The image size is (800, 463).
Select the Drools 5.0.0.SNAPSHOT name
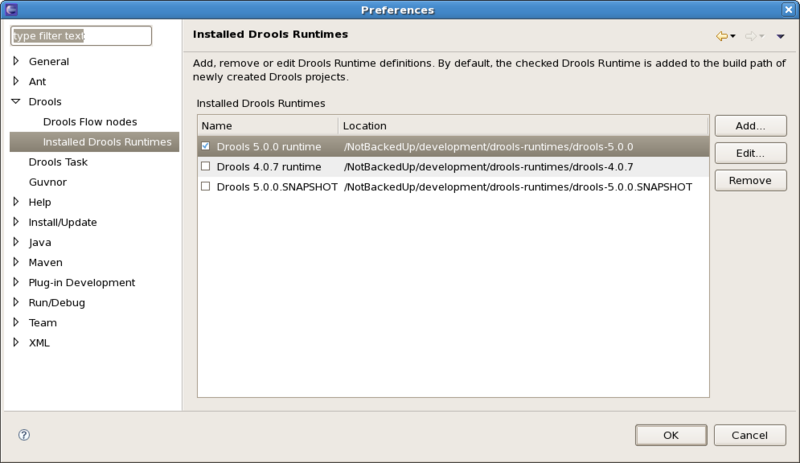coord(277,187)
